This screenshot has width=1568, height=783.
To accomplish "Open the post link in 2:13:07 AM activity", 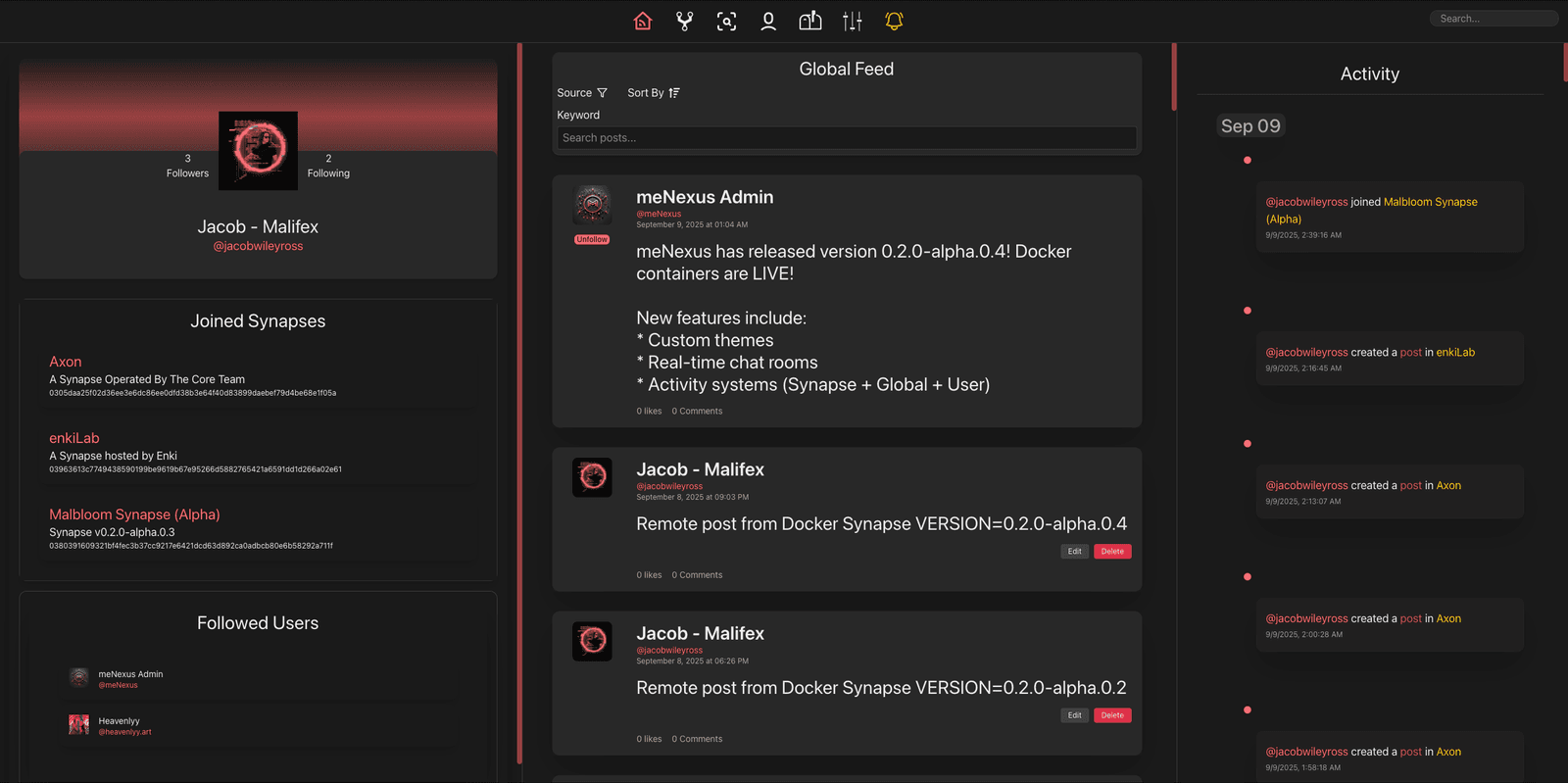I will [x=1410, y=485].
